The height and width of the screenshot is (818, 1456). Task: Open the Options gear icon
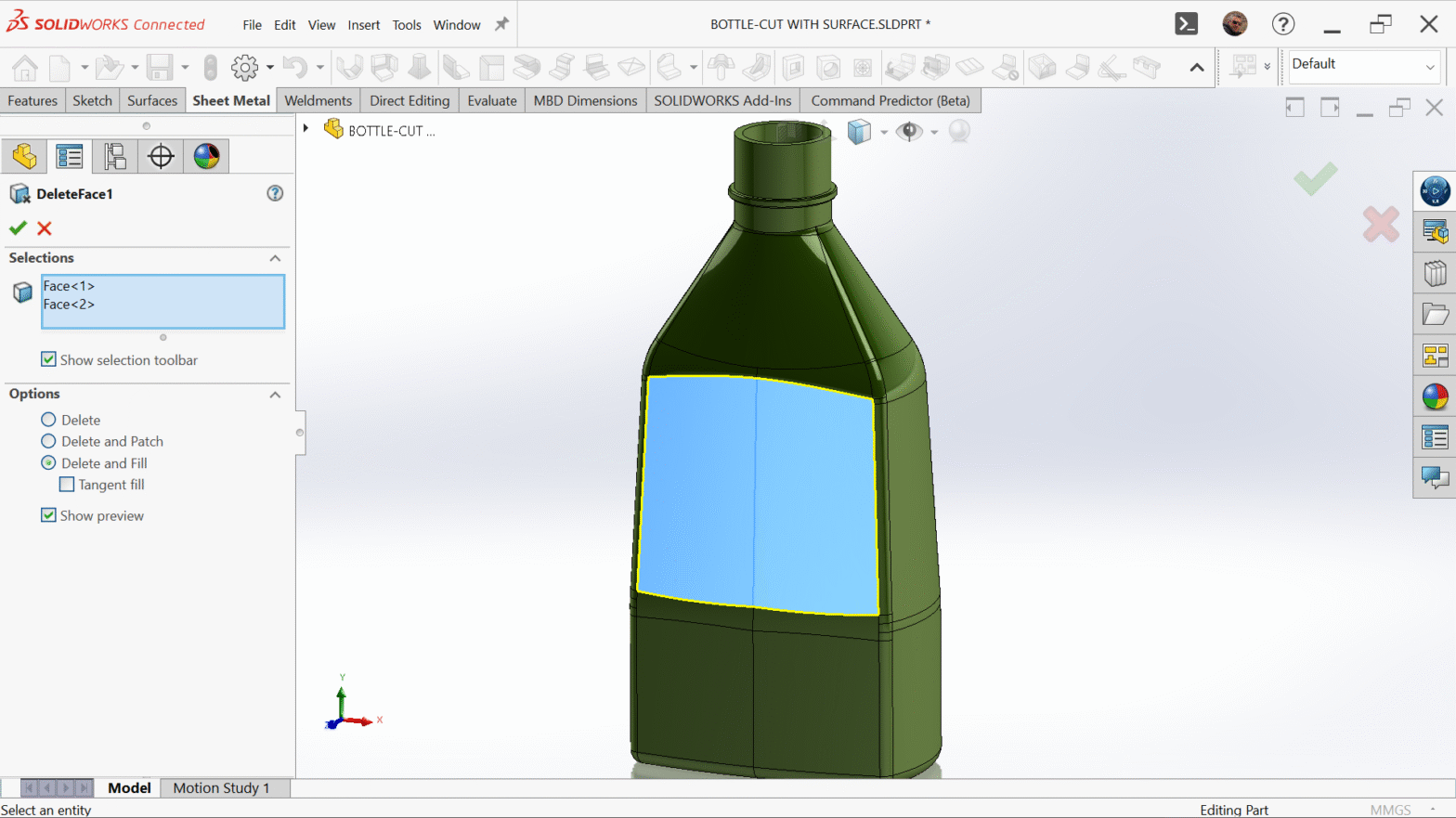click(x=245, y=67)
